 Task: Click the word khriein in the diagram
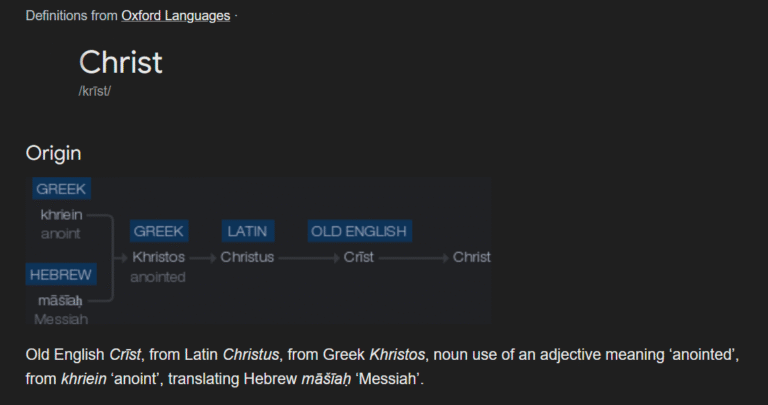(x=61, y=214)
